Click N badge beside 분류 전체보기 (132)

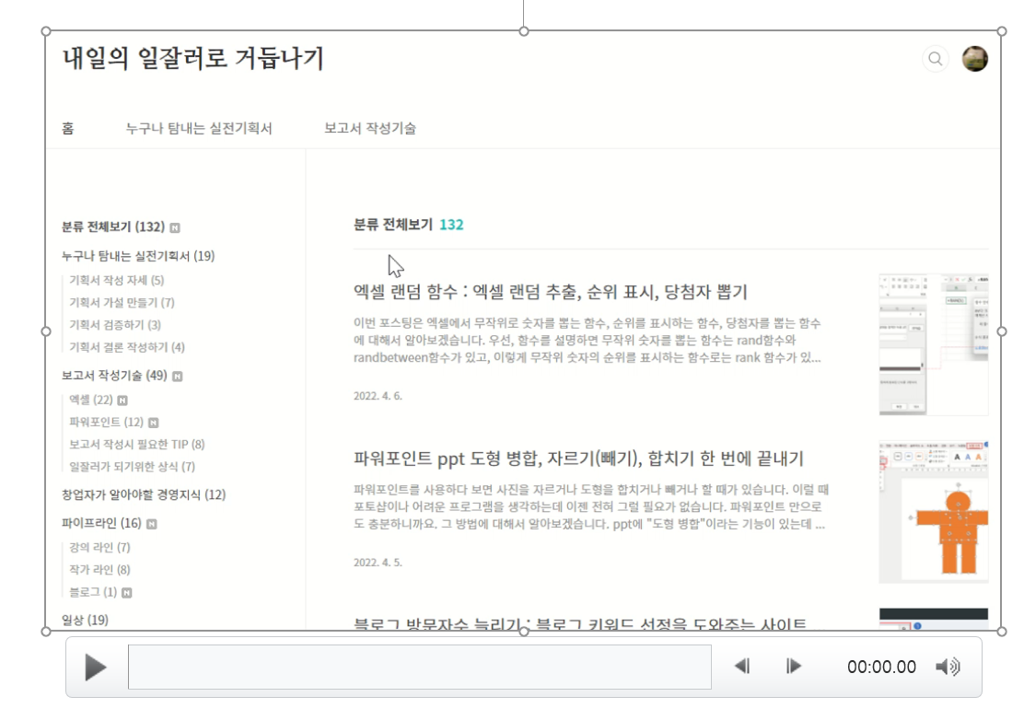coord(175,227)
